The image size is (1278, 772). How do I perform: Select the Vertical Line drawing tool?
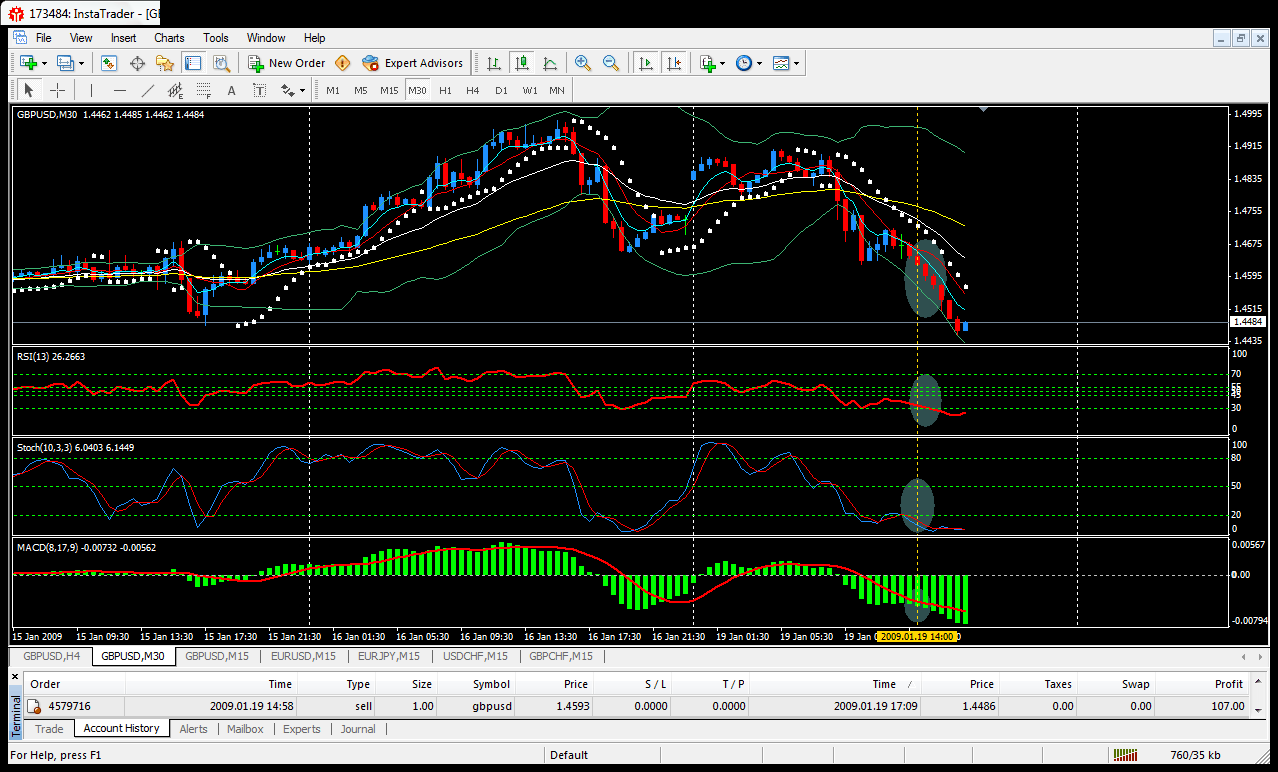coord(91,90)
